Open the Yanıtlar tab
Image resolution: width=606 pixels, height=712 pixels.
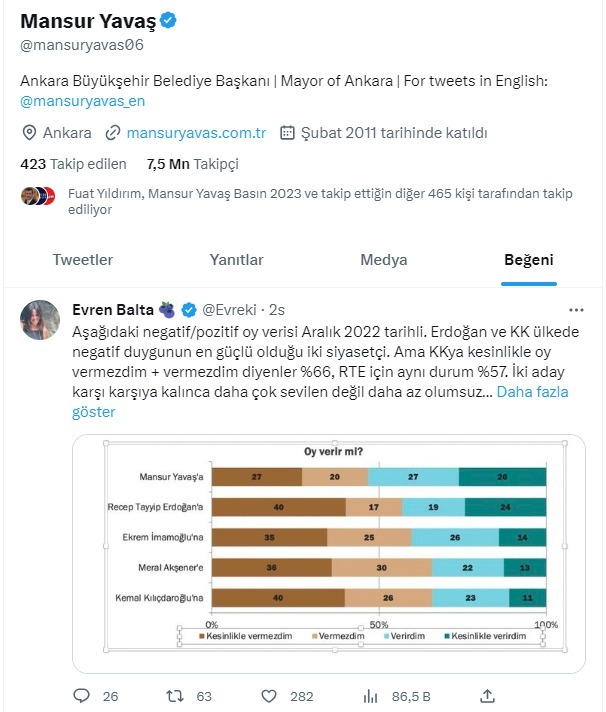(x=237, y=260)
